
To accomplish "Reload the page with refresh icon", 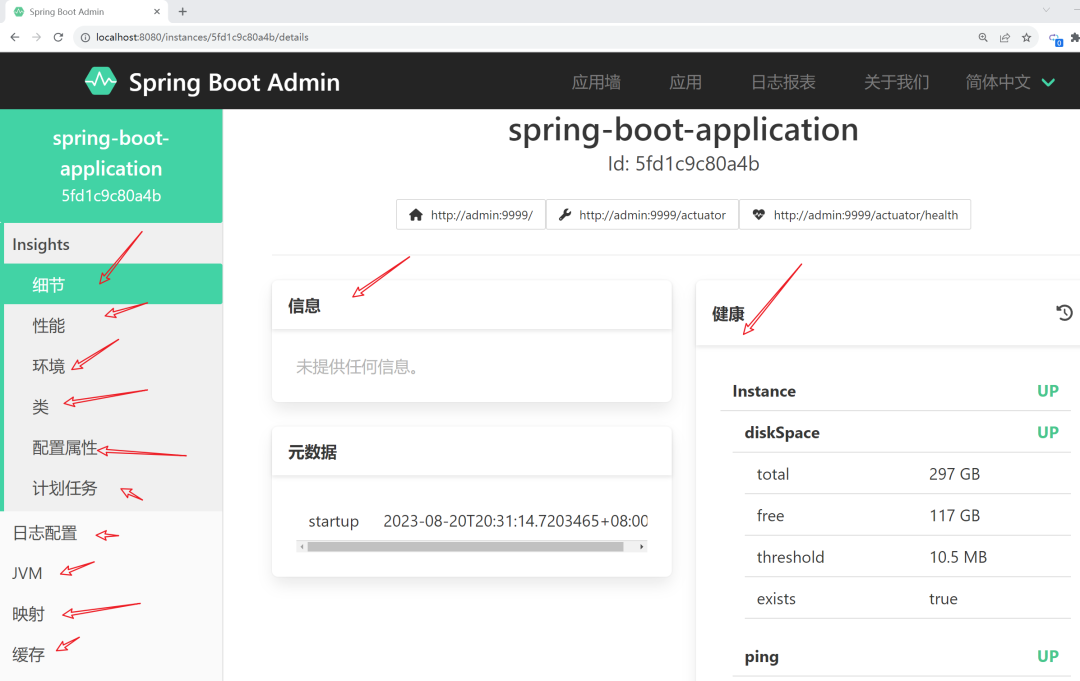I will click(x=59, y=37).
